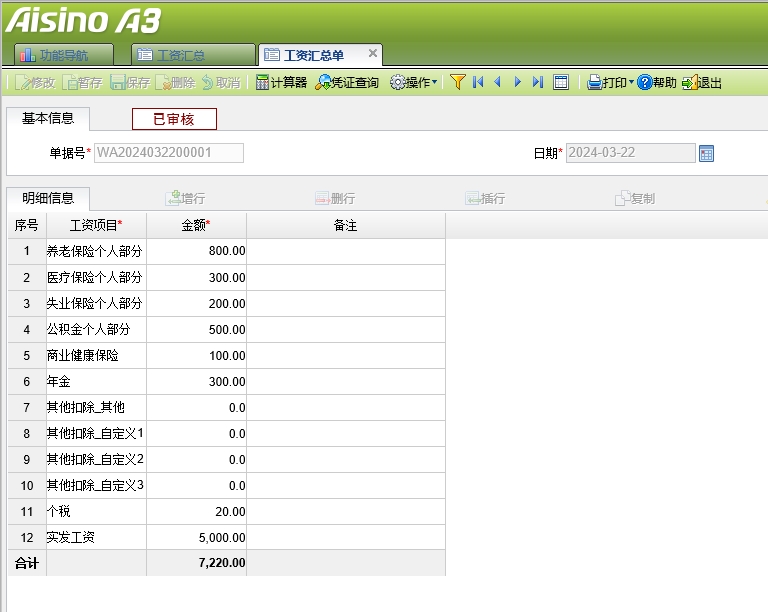Click the 800.00 amount cell

point(196,252)
